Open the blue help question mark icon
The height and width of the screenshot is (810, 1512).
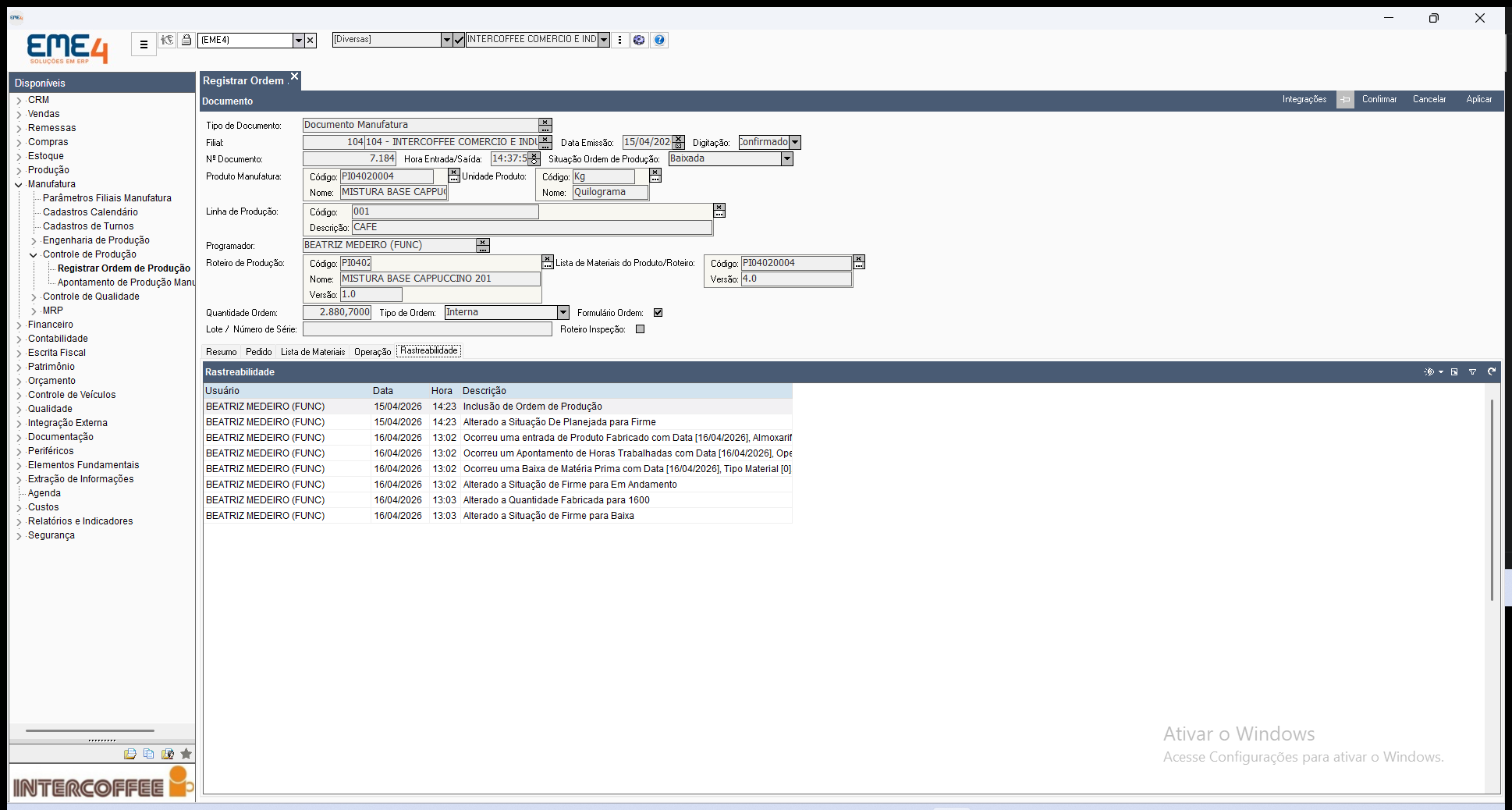click(x=660, y=40)
